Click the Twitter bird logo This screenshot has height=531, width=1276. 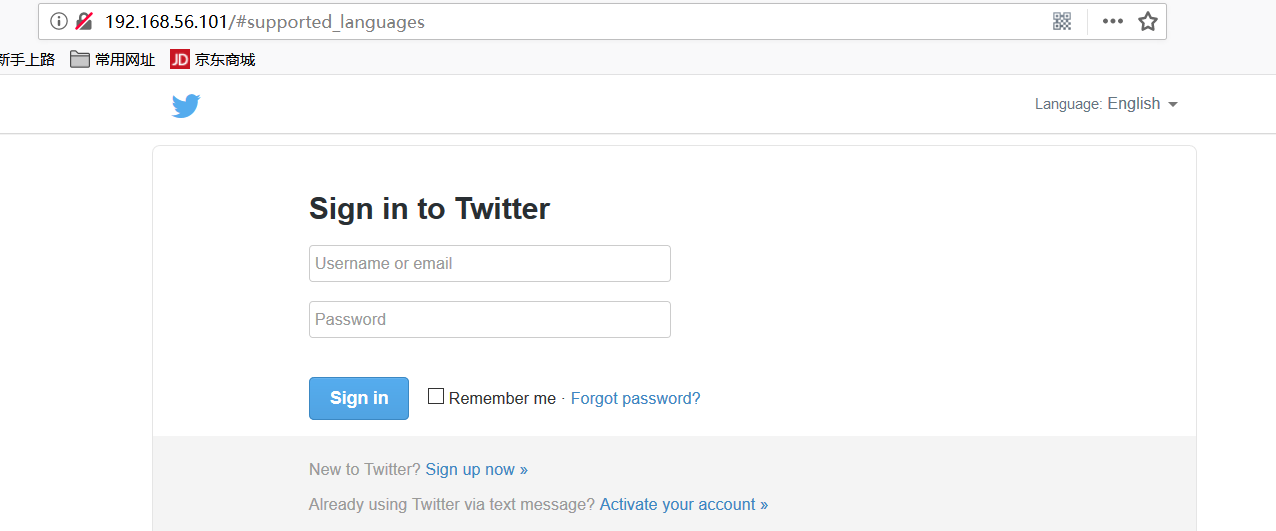click(x=186, y=105)
